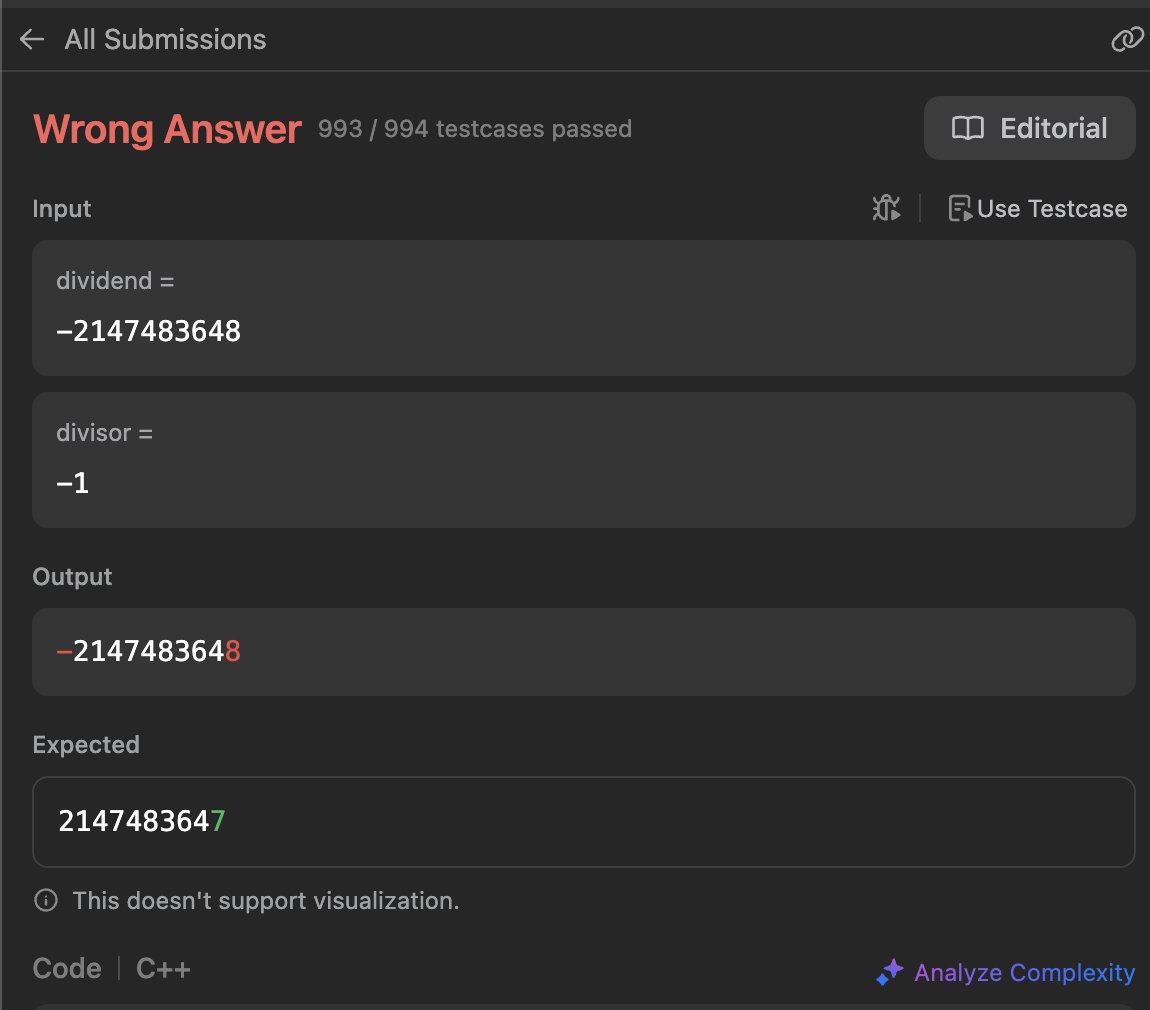Click the Expected value box
This screenshot has width=1150, height=1010.
[583, 821]
